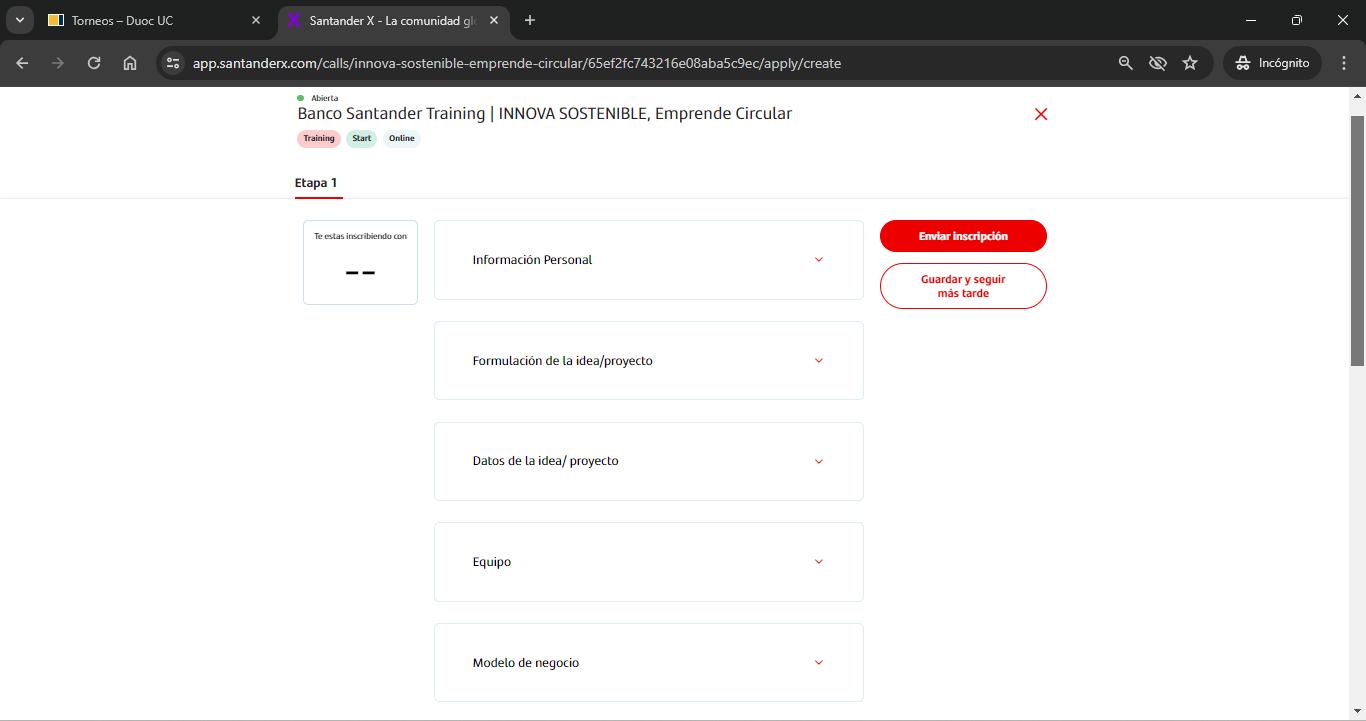The image size is (1366, 721).
Task: Click the Banco Santander Training title text
Action: (x=545, y=114)
